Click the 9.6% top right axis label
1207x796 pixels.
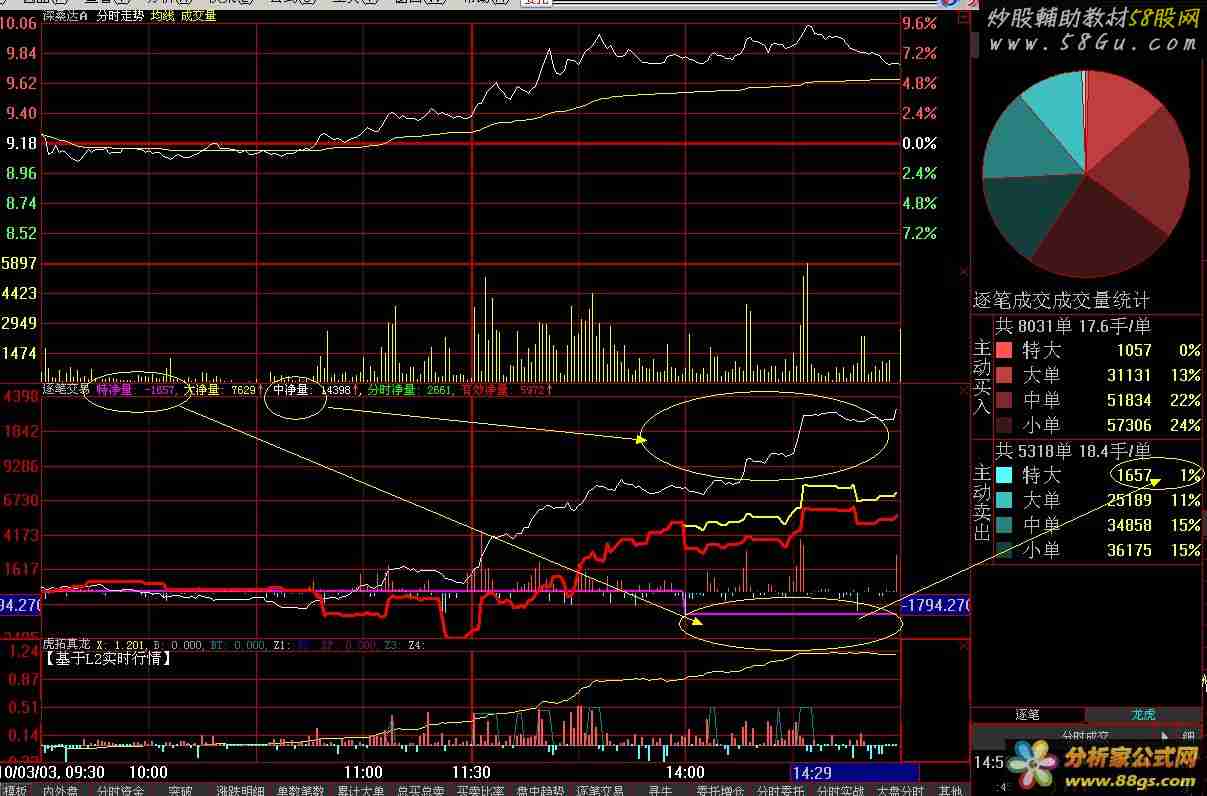(x=919, y=23)
